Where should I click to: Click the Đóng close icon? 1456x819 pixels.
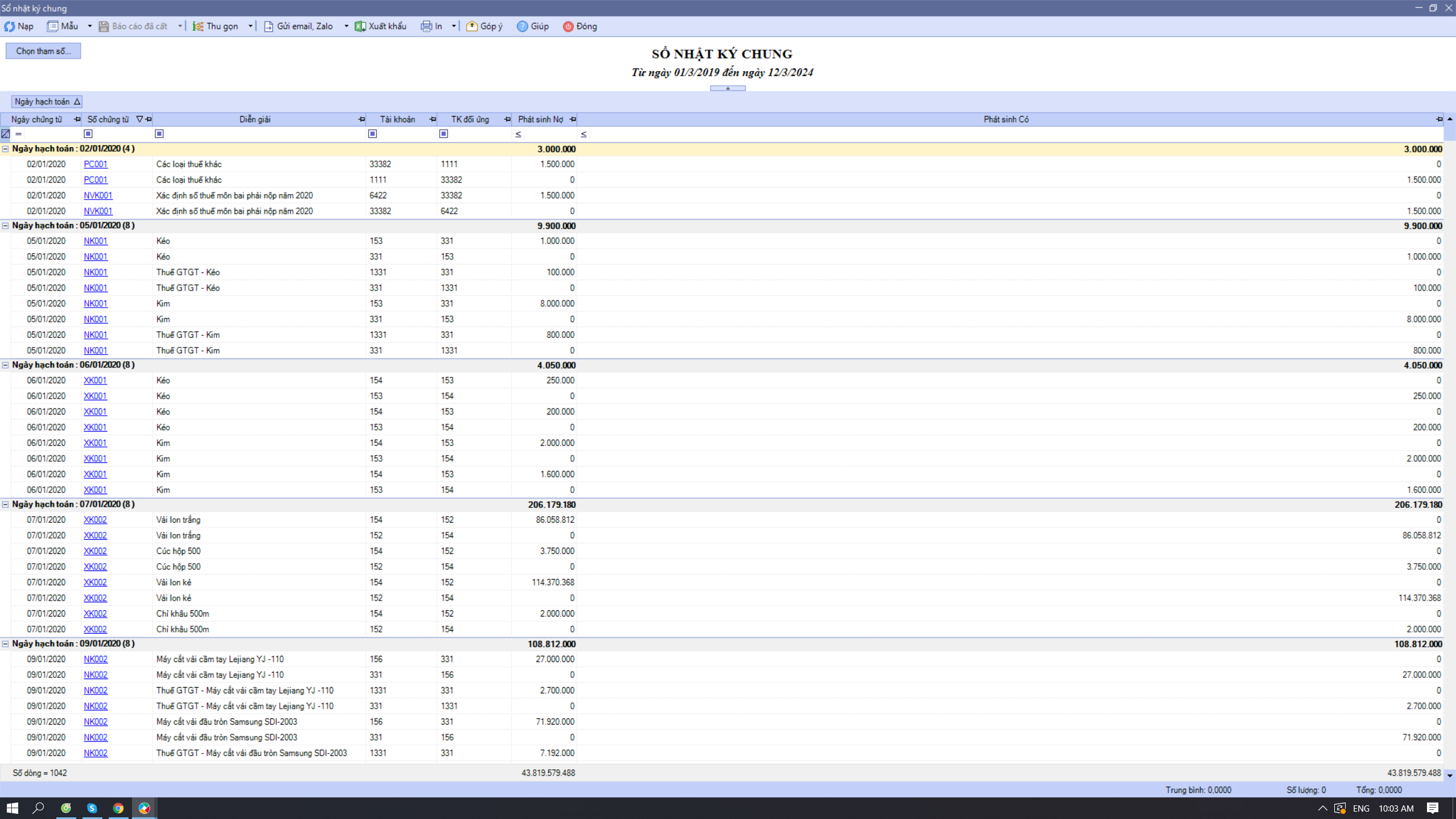pos(568,26)
